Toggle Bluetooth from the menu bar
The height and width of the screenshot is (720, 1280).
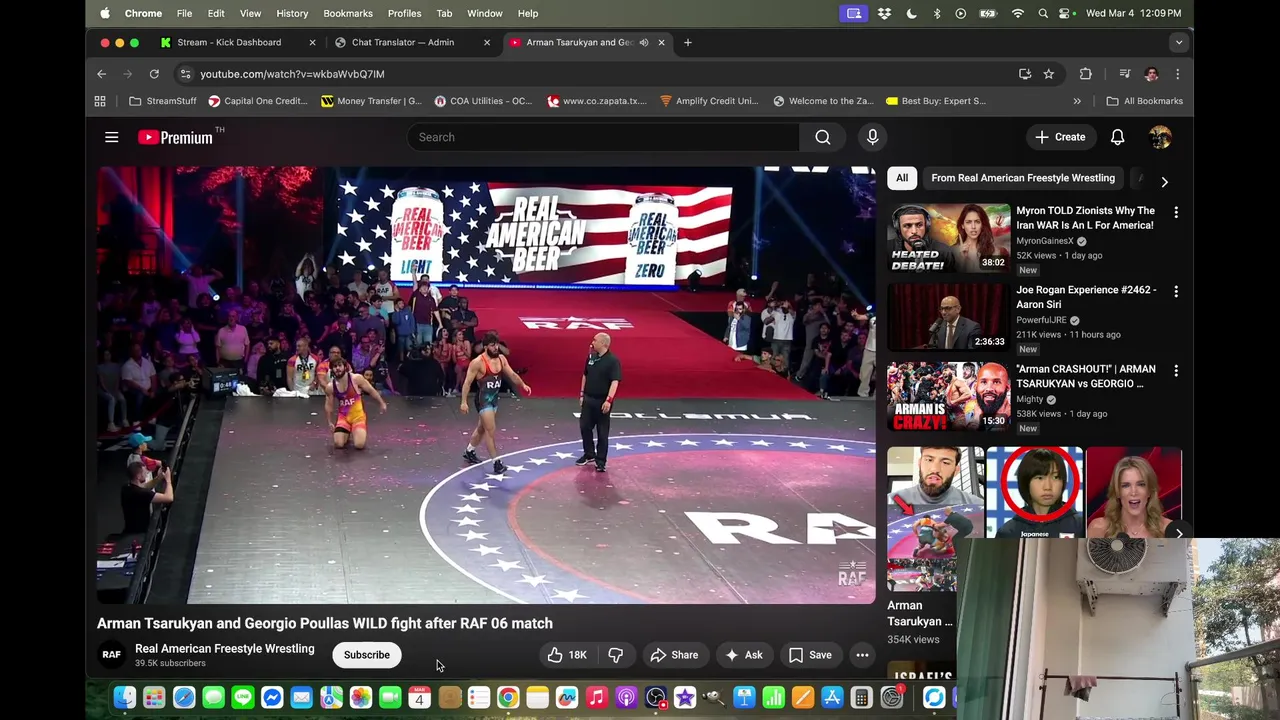(x=937, y=13)
